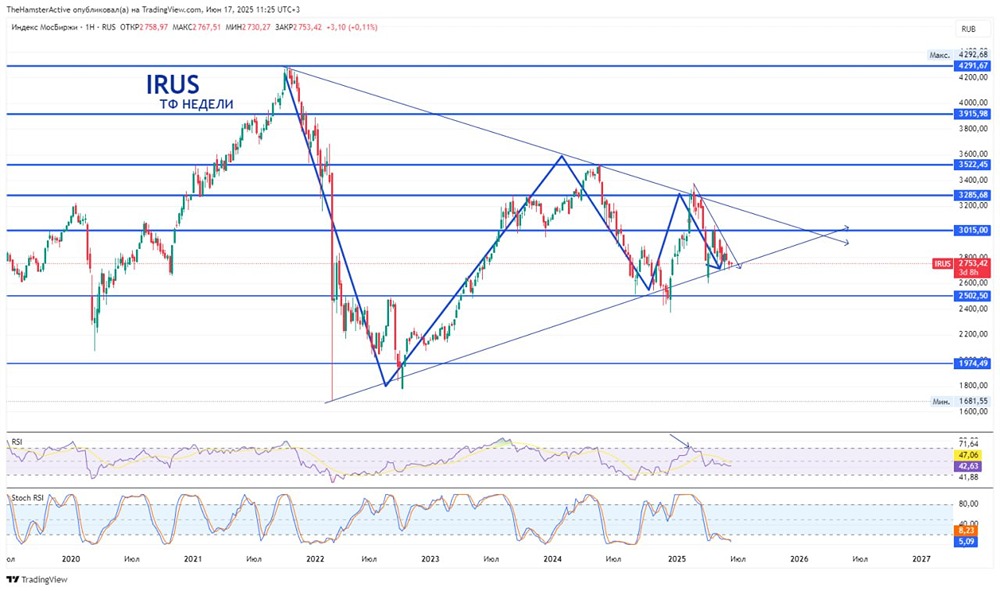This screenshot has height=591, width=1000.
Task: Select the 2502,50 level price label
Action: pos(973,296)
